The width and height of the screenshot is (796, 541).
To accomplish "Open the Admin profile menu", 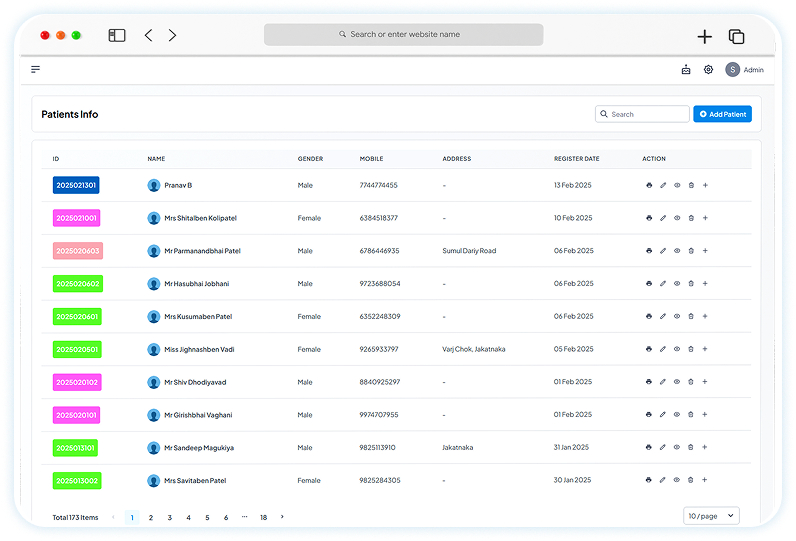I will 744,70.
